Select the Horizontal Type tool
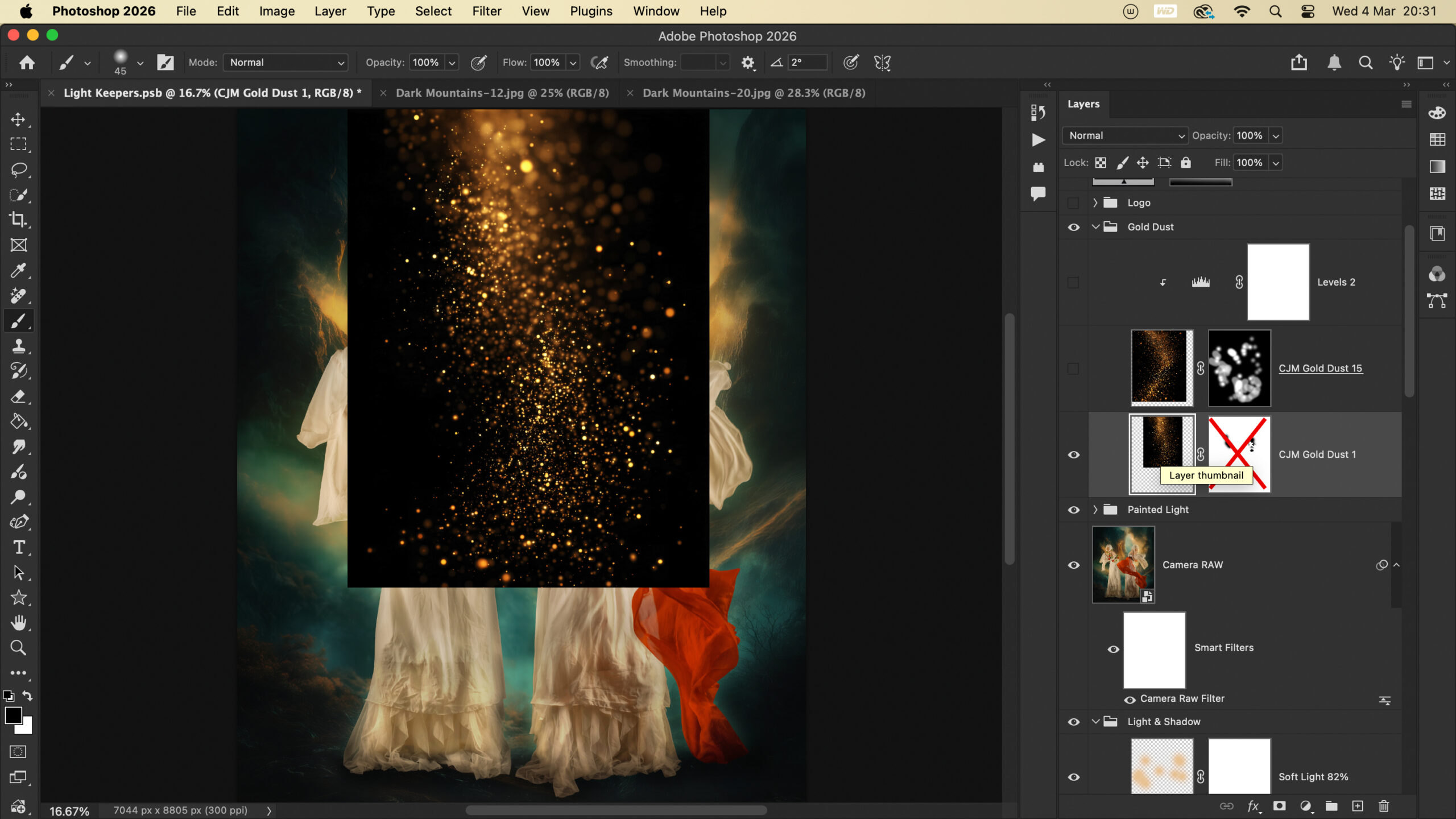 [x=18, y=547]
